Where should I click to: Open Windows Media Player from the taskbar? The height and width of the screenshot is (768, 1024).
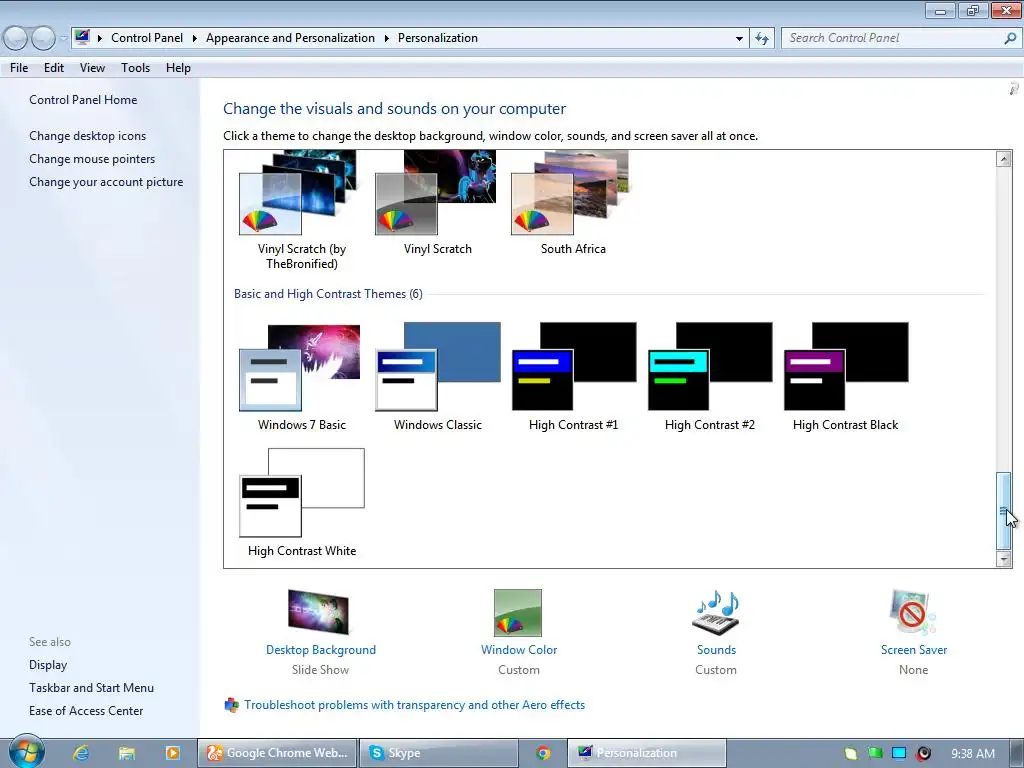click(x=172, y=753)
